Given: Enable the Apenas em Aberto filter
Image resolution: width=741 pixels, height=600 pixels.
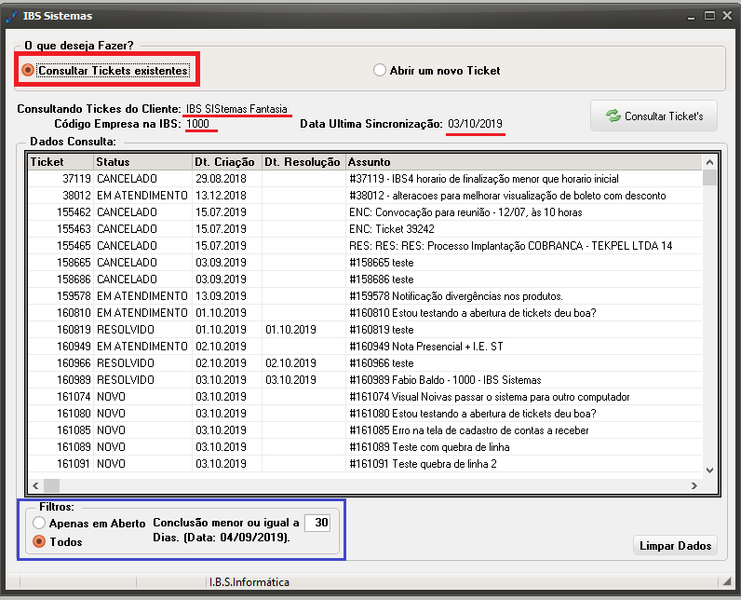Looking at the screenshot, I should tap(89, 523).
